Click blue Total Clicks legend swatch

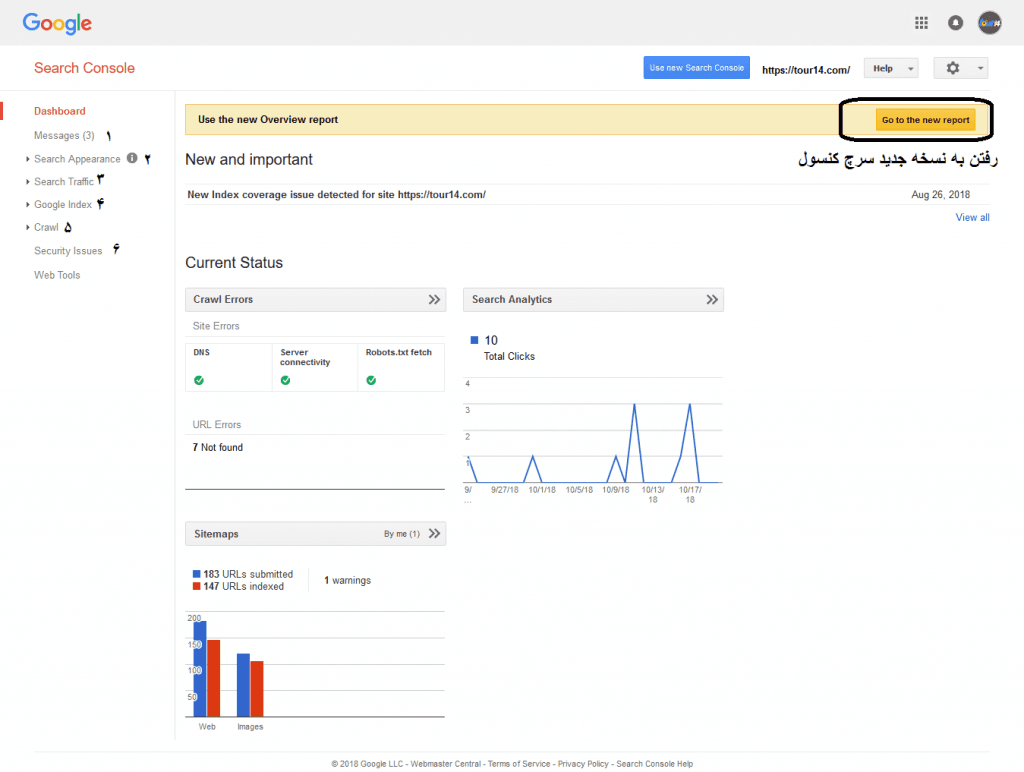pyautogui.click(x=474, y=340)
